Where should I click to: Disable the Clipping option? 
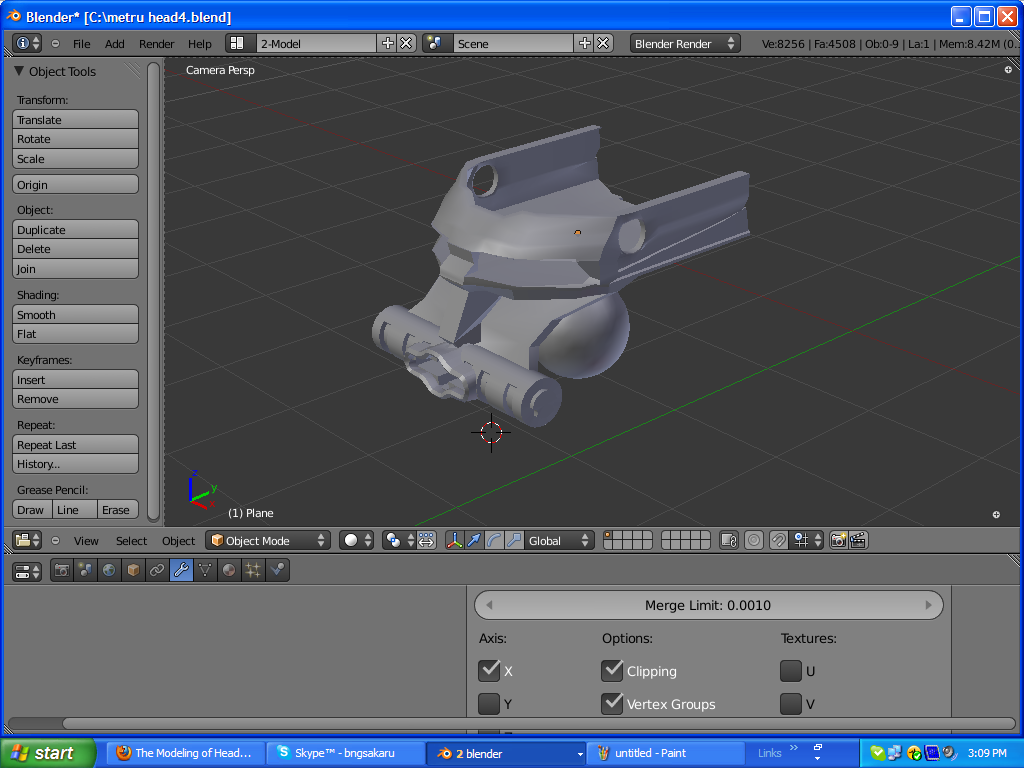coord(613,670)
